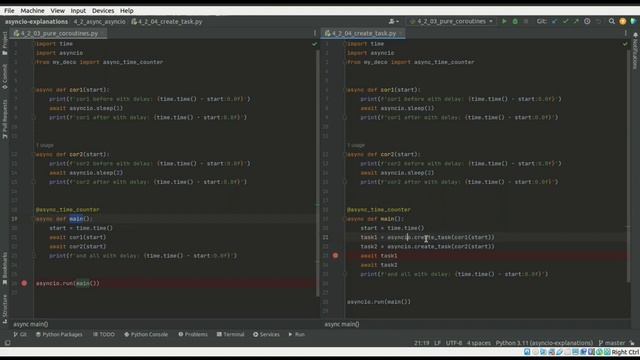
Task: Toggle breakpoint on asyncio.run(main()) line in left editor
Action: 24,283
